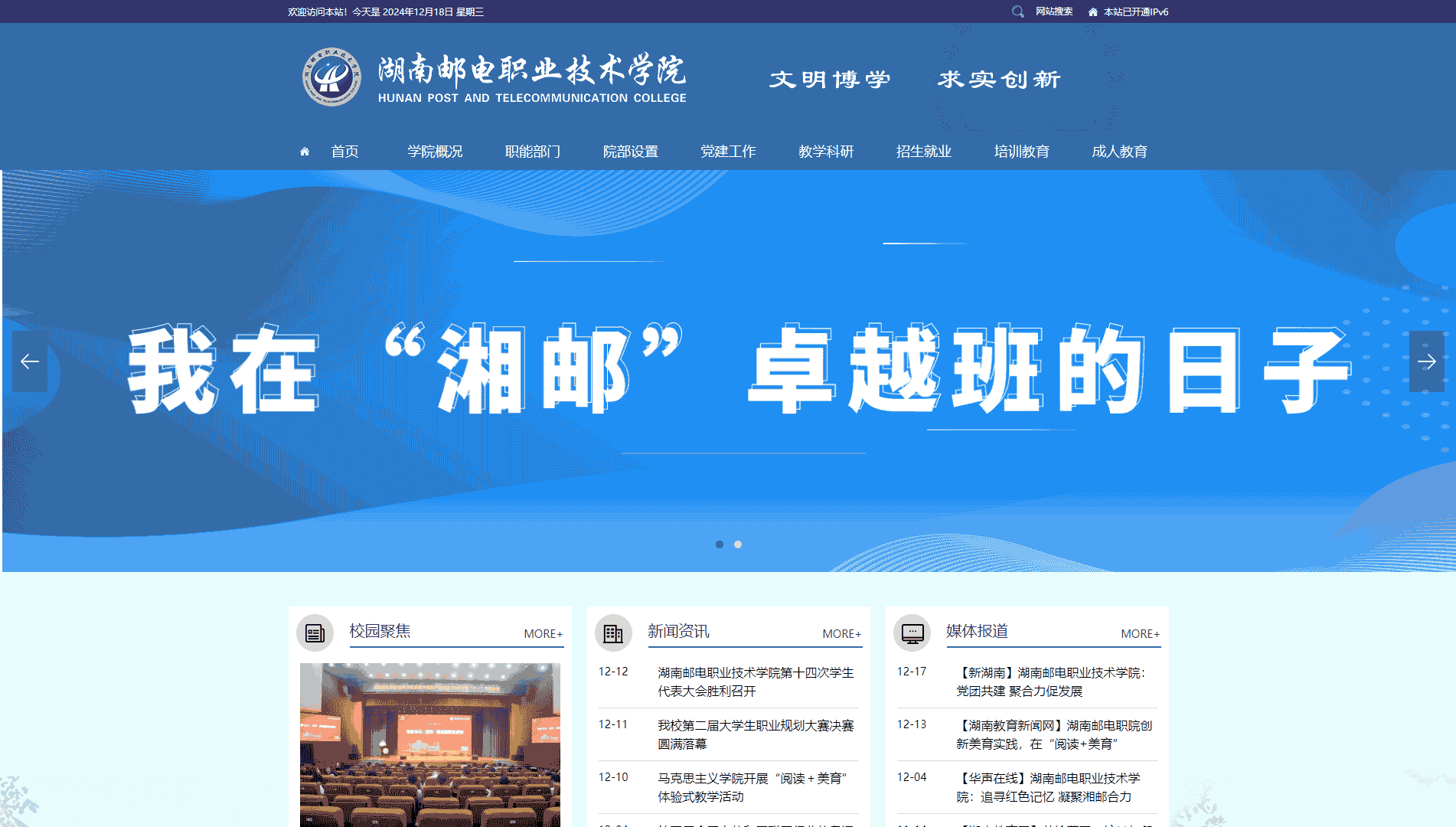Click the 新闻资讯 section title

point(679,631)
